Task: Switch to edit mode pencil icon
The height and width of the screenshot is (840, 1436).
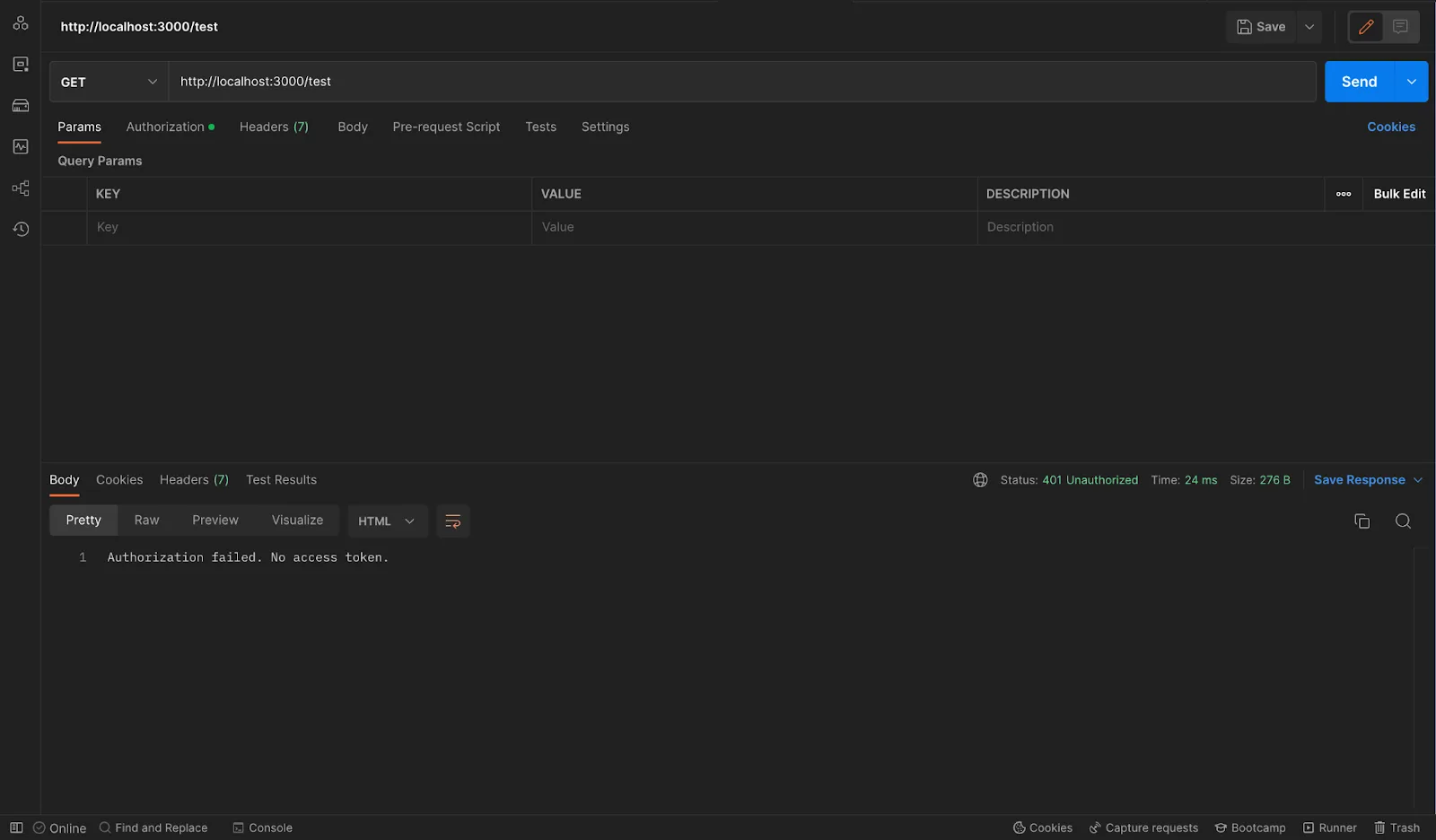Action: pyautogui.click(x=1366, y=27)
